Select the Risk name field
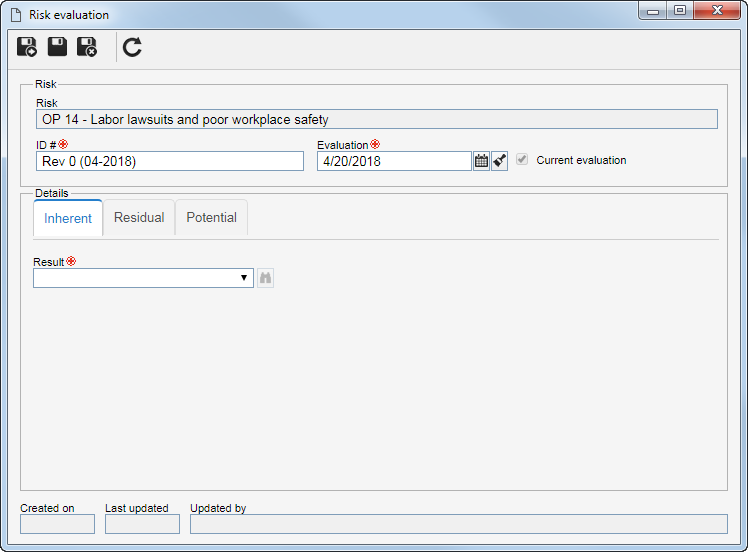 click(377, 119)
